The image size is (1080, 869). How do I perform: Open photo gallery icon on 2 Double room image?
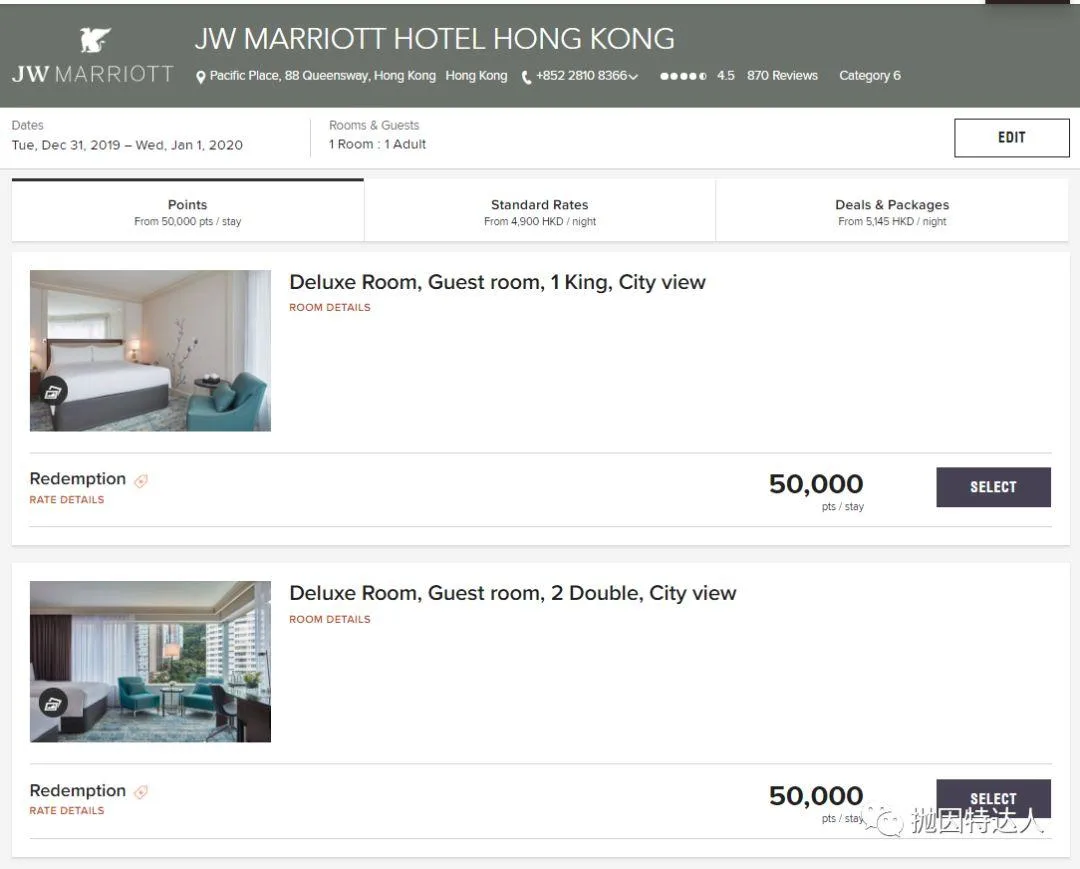52,703
